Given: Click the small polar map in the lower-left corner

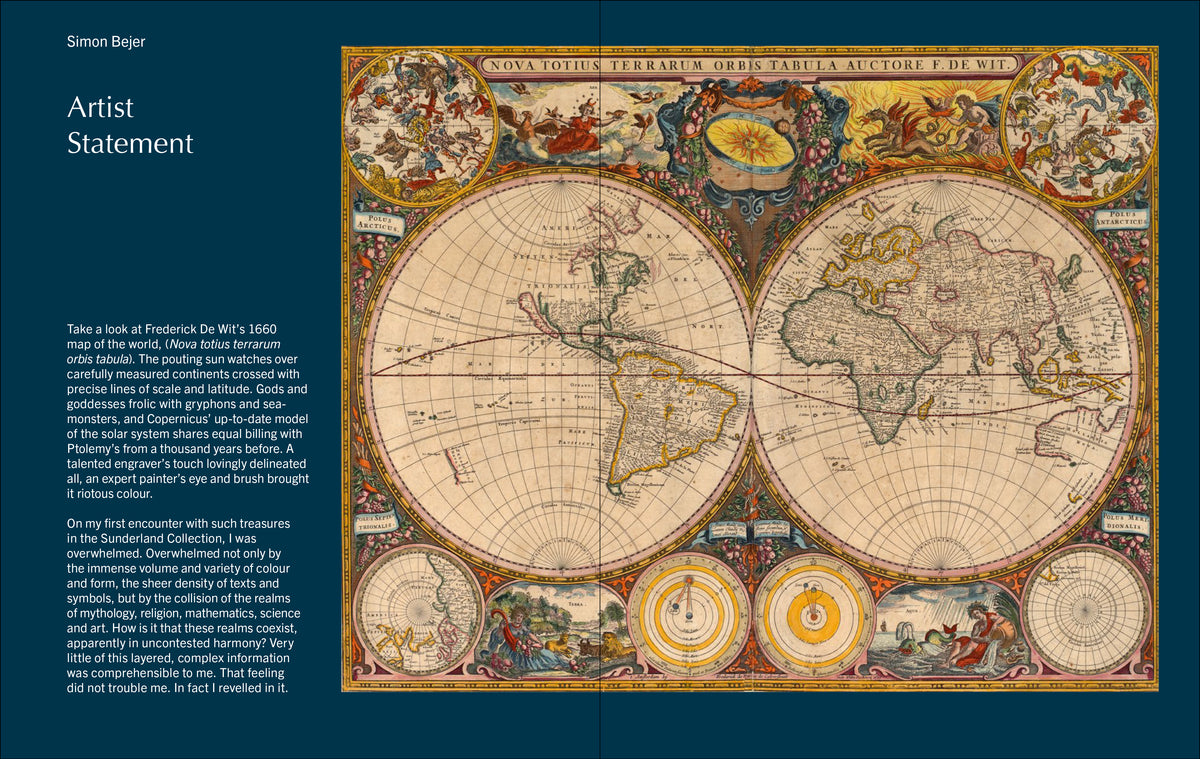Looking at the screenshot, I should point(418,609).
